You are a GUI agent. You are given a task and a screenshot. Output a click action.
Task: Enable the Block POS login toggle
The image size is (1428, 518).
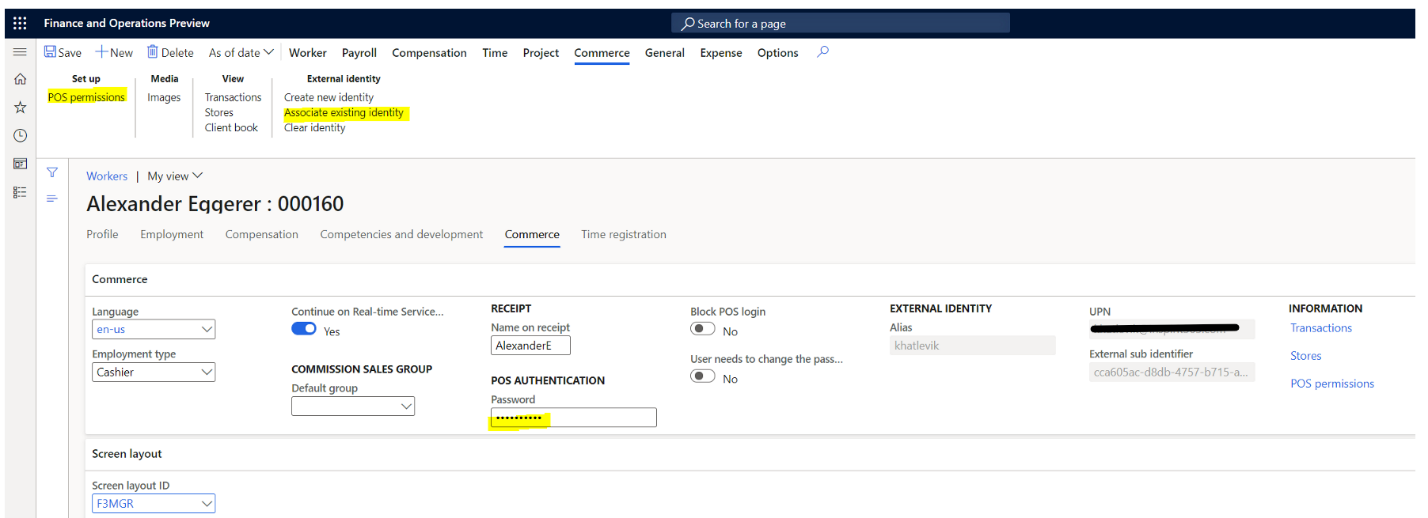703,330
